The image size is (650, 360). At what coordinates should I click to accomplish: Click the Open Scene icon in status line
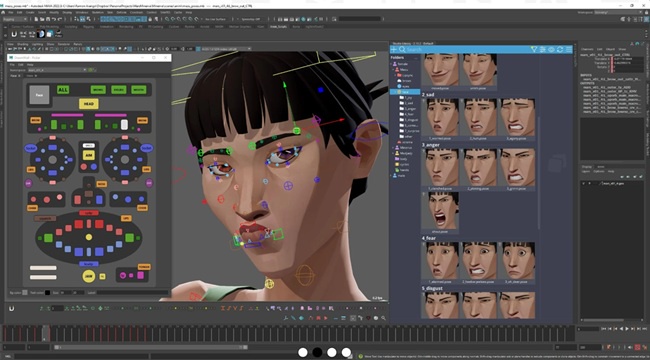tap(41, 19)
